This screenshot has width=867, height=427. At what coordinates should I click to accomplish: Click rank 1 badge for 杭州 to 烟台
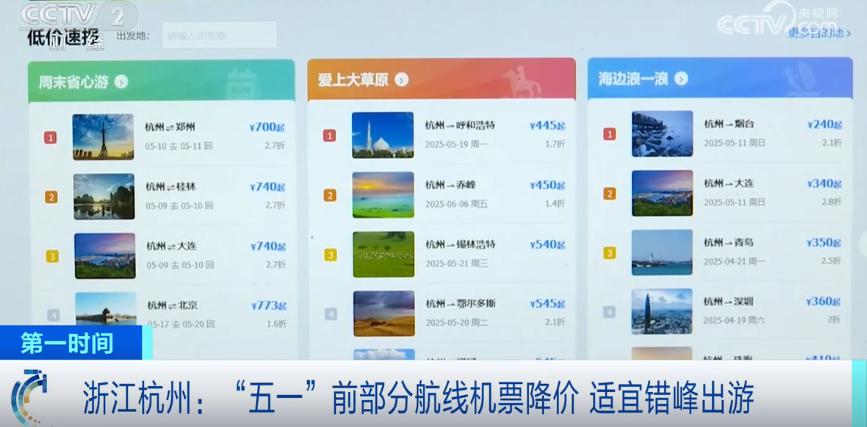coord(609,134)
